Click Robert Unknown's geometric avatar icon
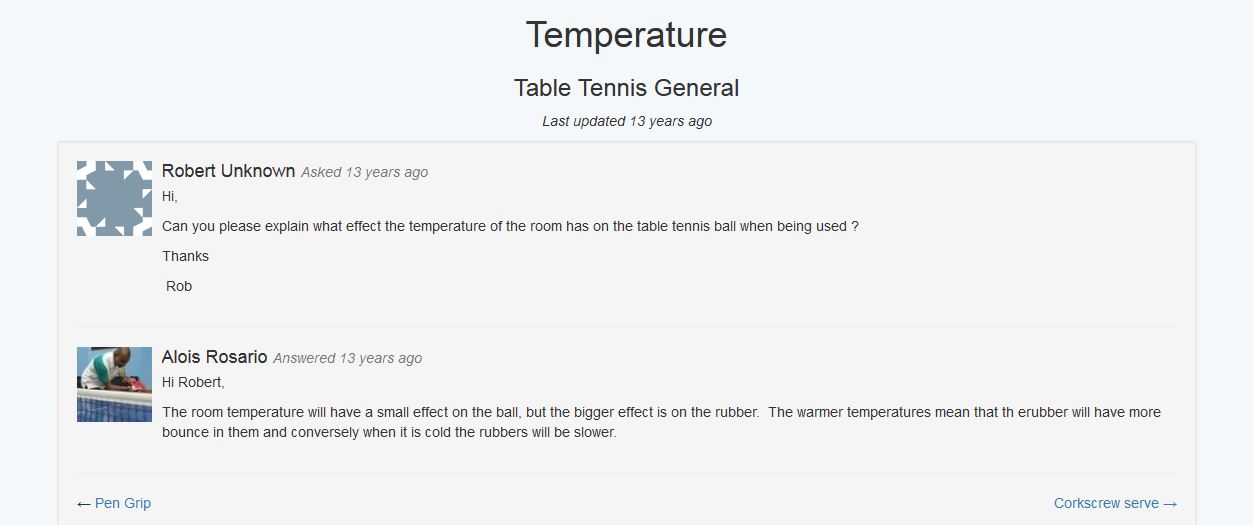Image resolution: width=1253 pixels, height=525 pixels. (x=114, y=198)
